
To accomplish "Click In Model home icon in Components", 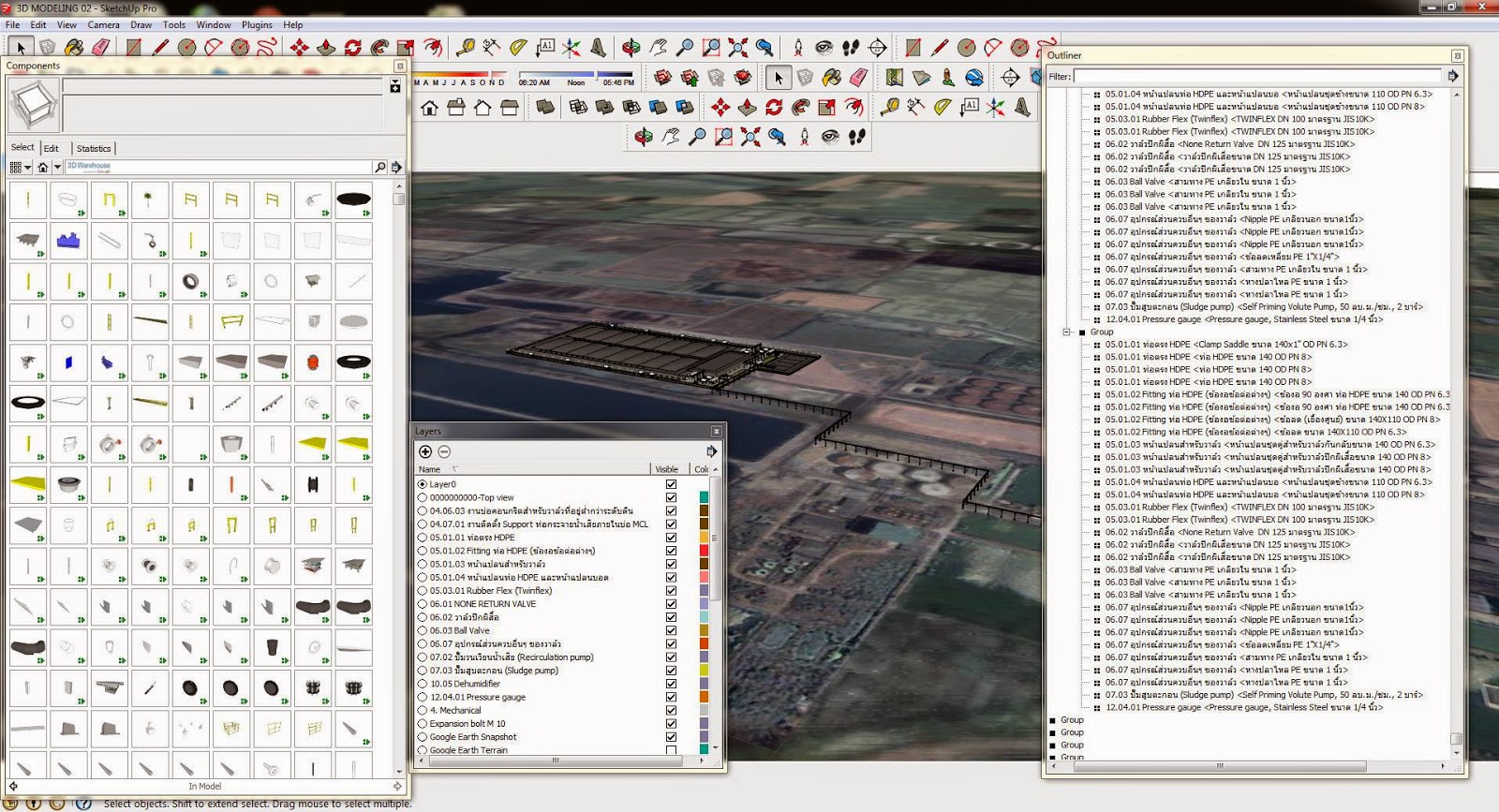I will 43,167.
